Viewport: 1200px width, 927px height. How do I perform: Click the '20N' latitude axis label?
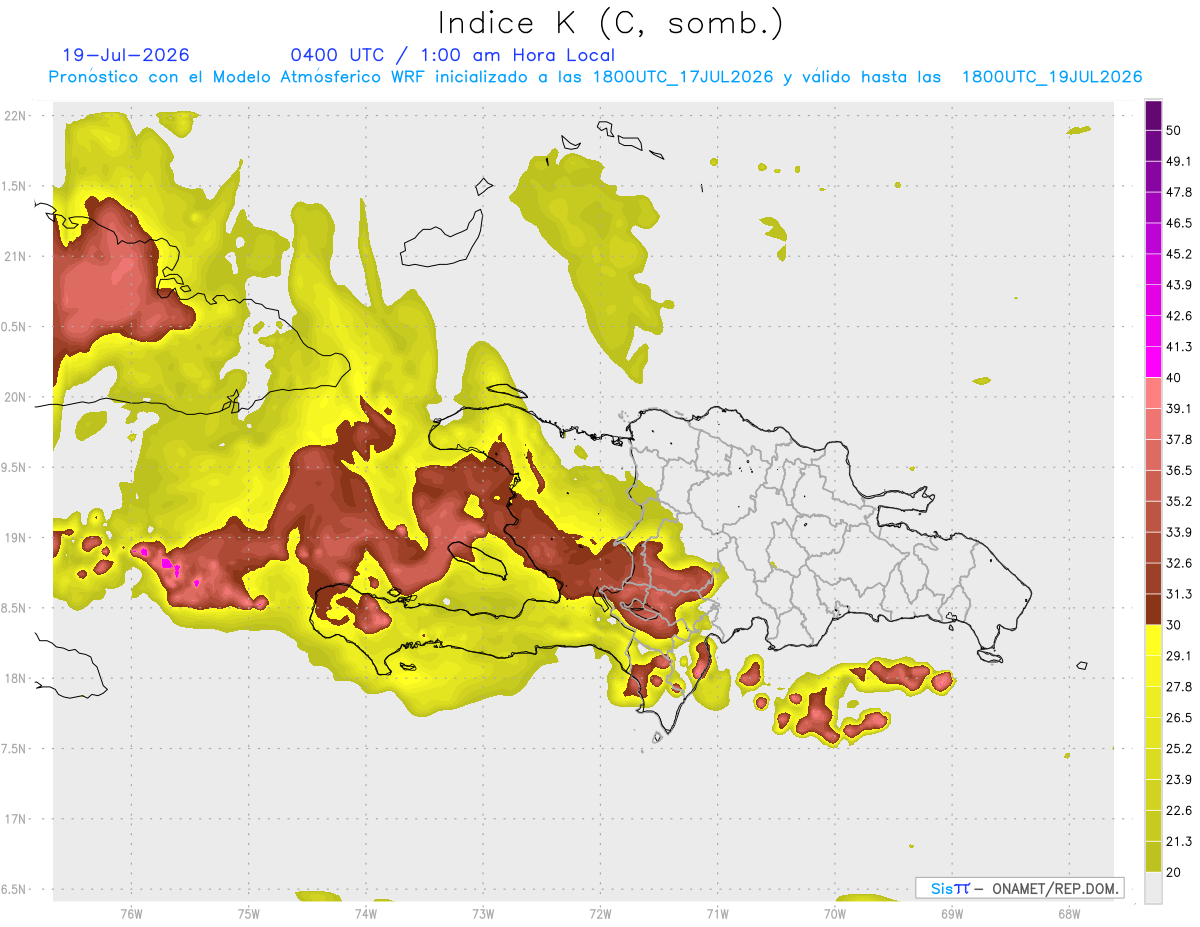point(15,397)
